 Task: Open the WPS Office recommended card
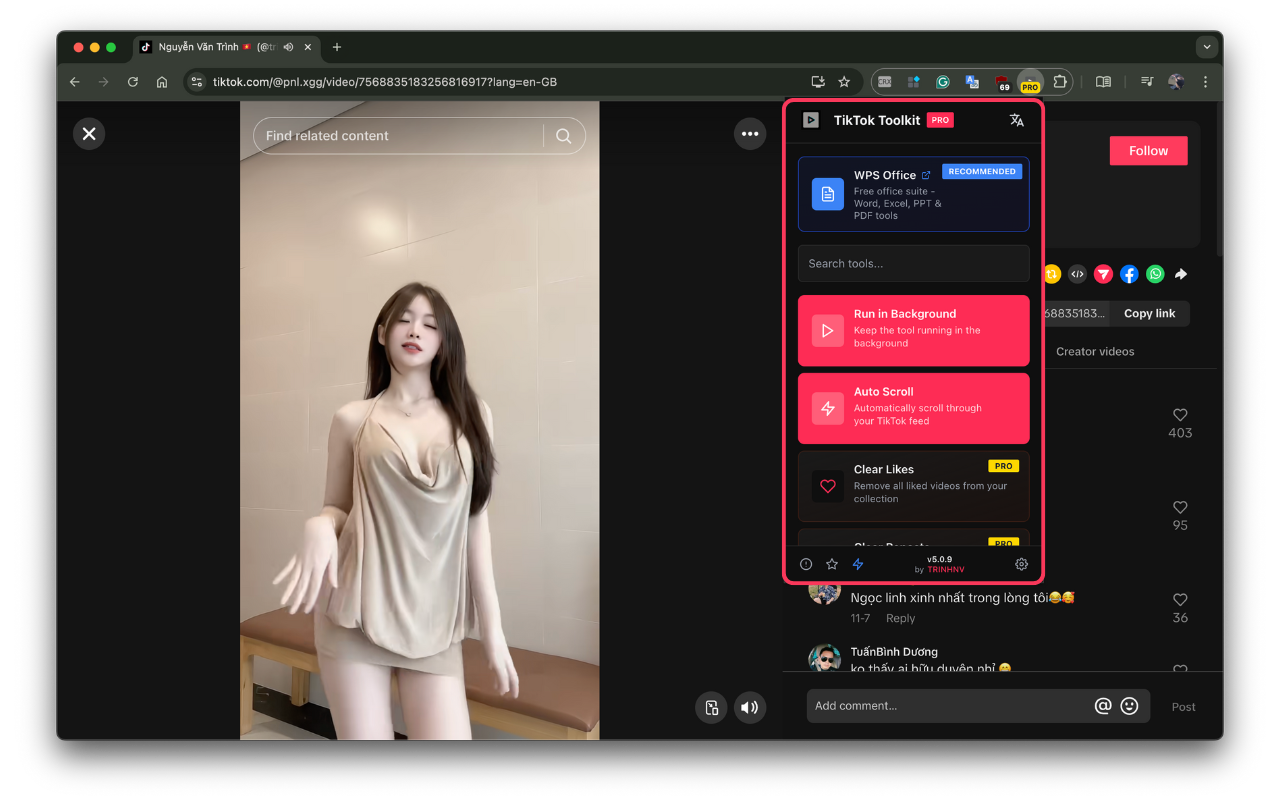[x=914, y=194]
